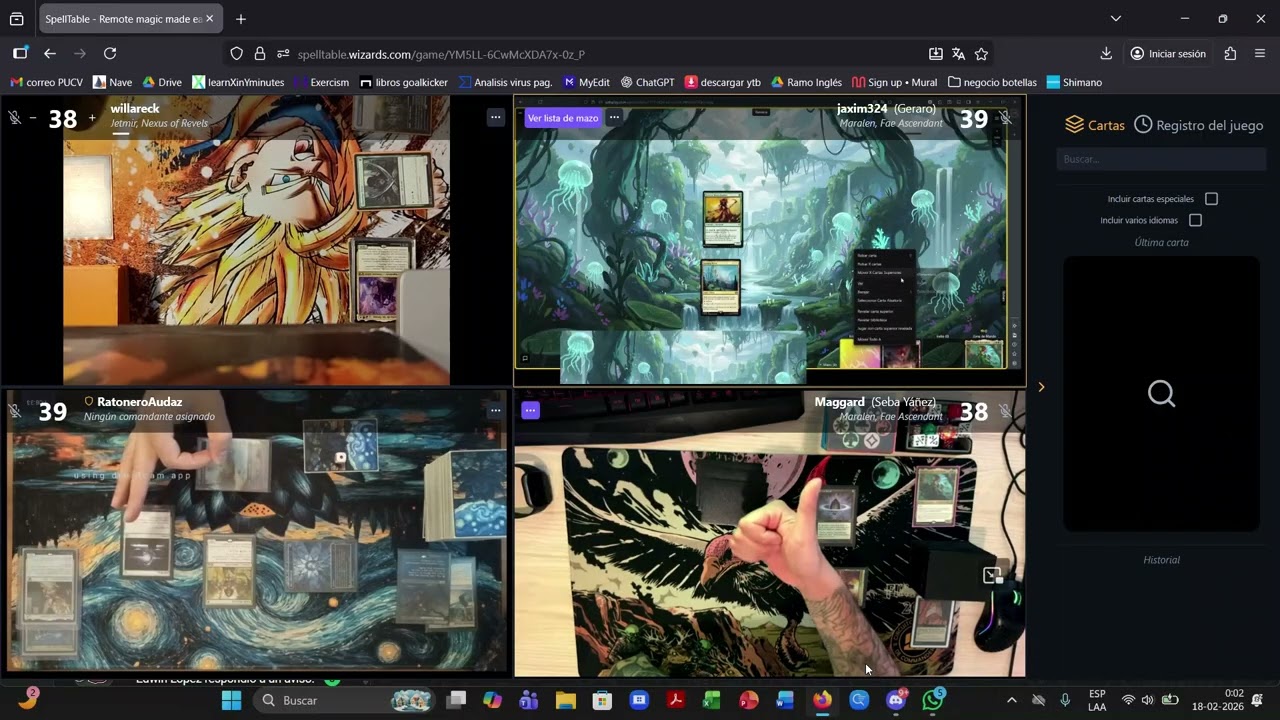Show hidden system tray icons chevron

click(x=1011, y=700)
